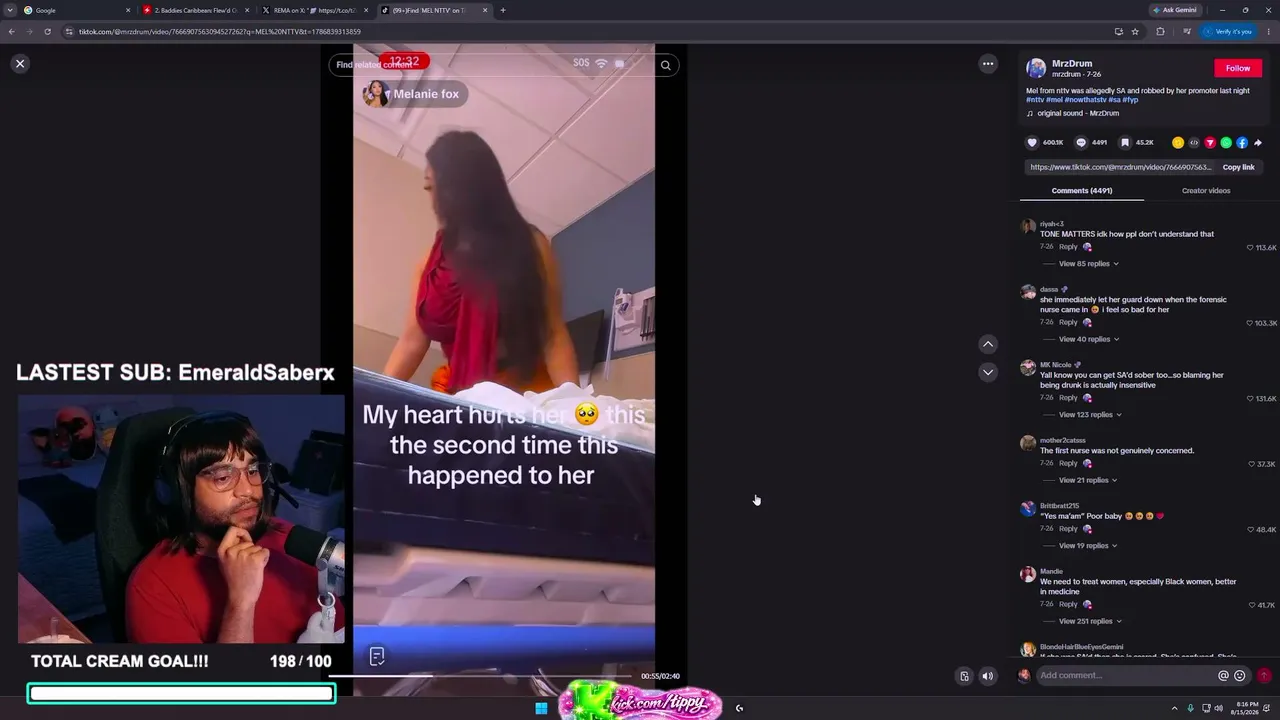The height and width of the screenshot is (720, 1280).
Task: Share the video to WhatsApp
Action: tap(1226, 143)
